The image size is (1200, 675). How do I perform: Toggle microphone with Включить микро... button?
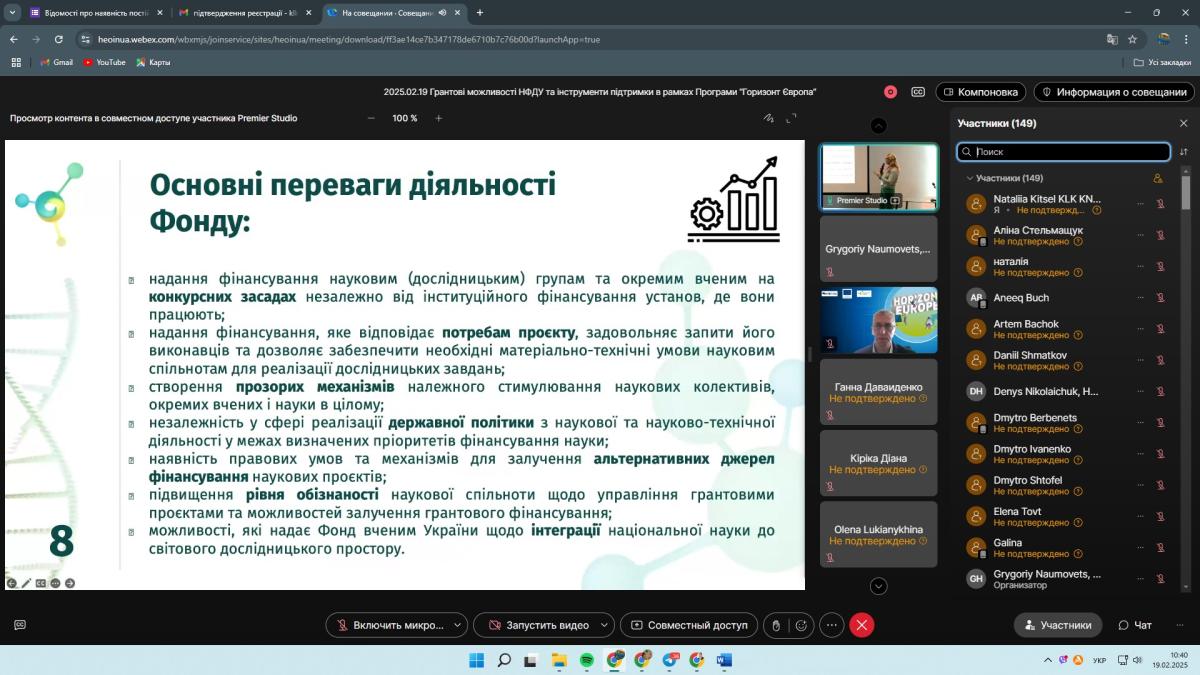pyautogui.click(x=388, y=625)
